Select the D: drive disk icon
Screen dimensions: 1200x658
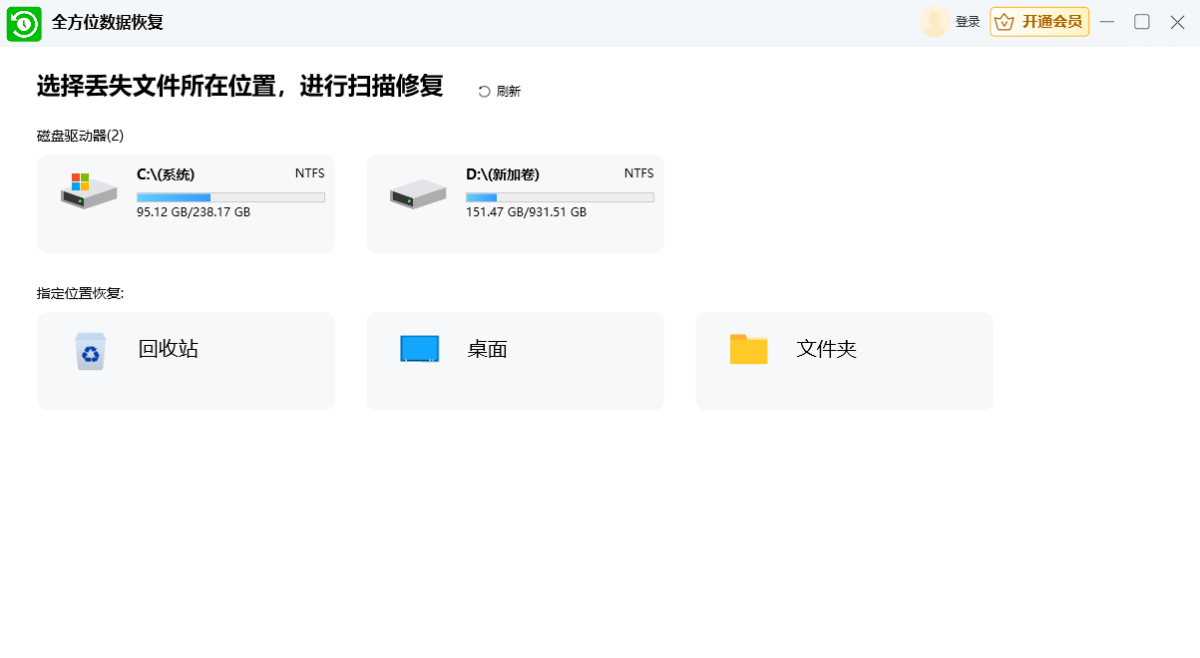[417, 193]
